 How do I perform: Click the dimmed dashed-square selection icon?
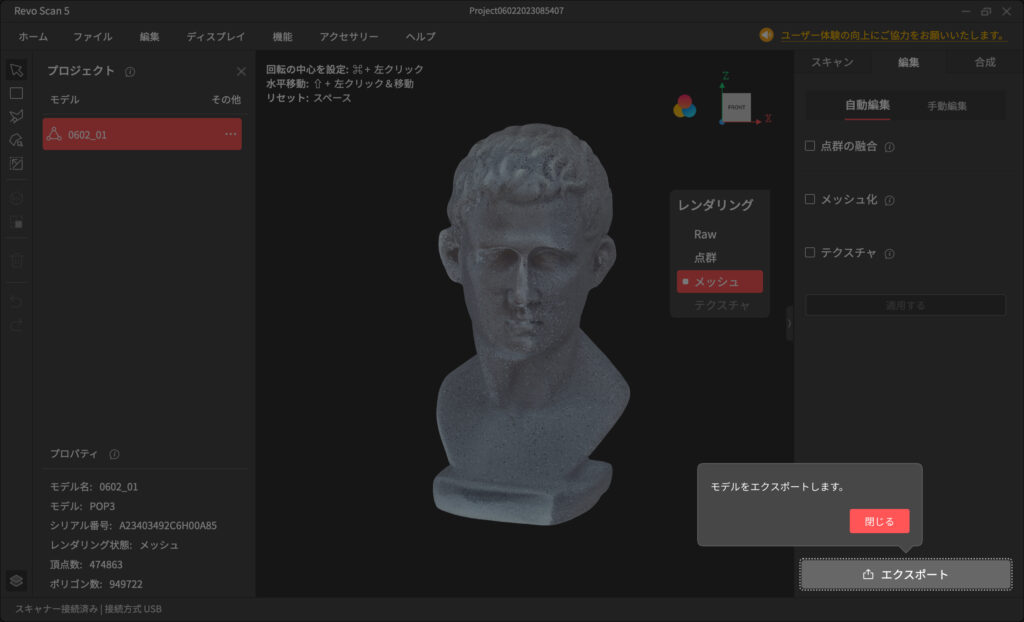16,223
